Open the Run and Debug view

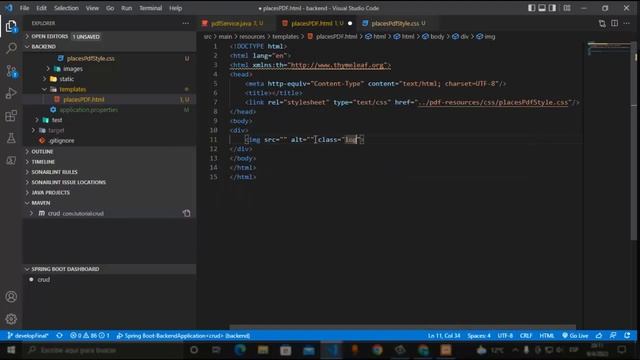coord(11,93)
